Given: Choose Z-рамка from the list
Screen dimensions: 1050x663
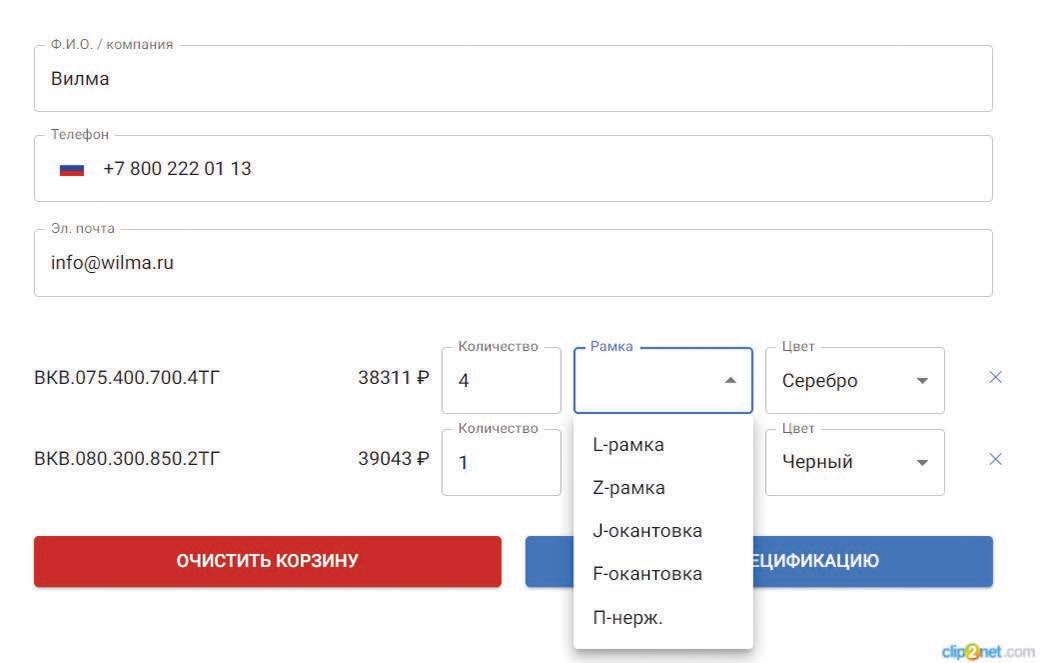Looking at the screenshot, I should click(x=663, y=488).
